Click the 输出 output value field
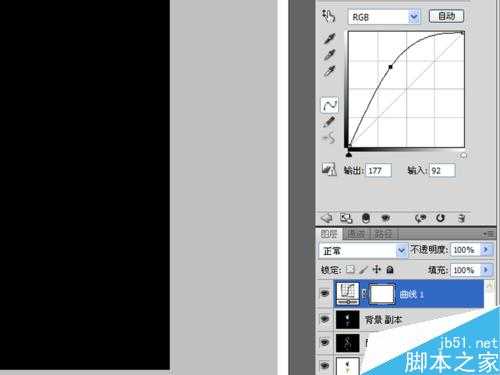 (378, 170)
